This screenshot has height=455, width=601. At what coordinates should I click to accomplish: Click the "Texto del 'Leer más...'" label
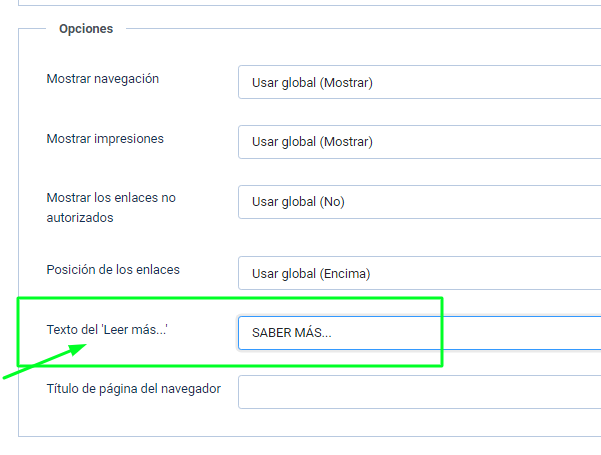107,329
